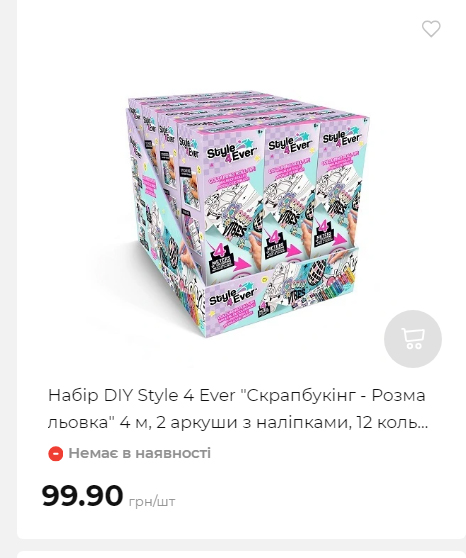This screenshot has width=466, height=558.
Task: Click the red out-of-stock circle icon
Action: tap(56, 453)
